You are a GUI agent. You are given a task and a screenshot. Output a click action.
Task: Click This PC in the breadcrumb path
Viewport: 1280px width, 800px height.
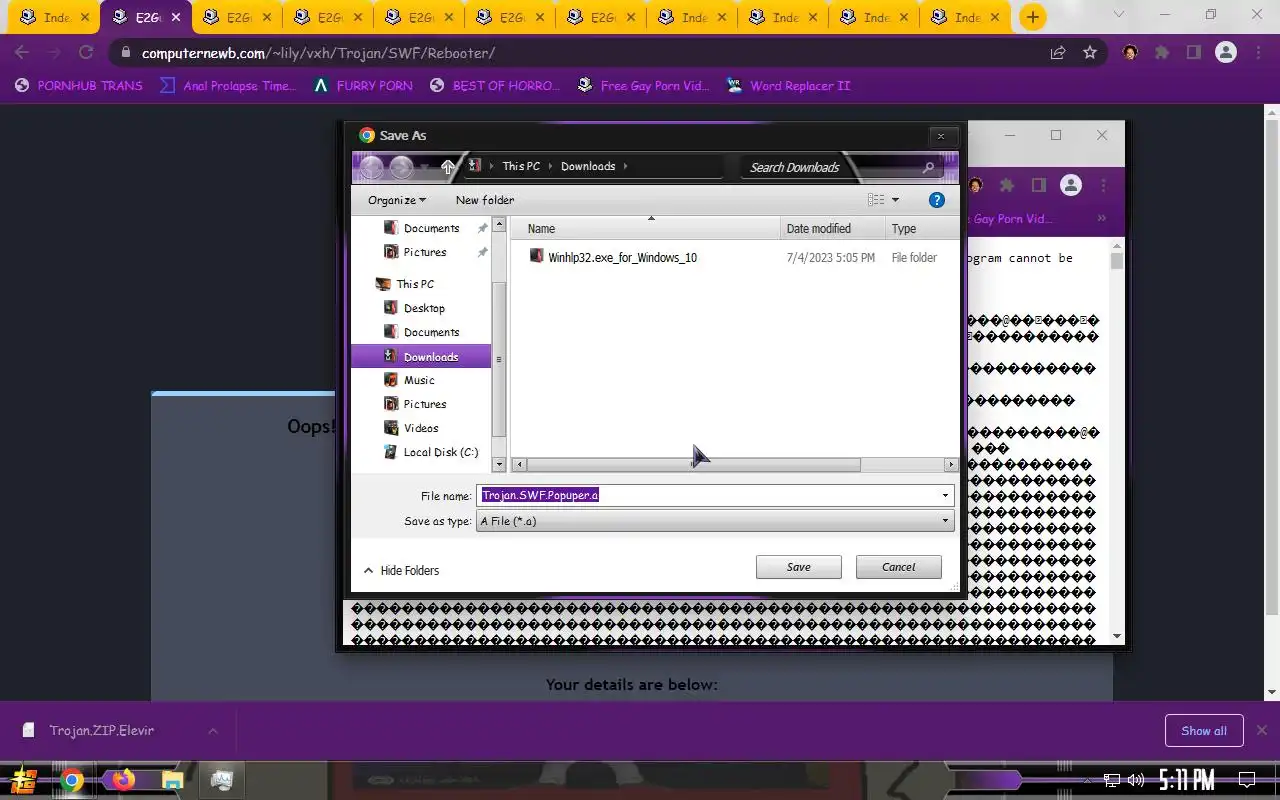pos(521,167)
